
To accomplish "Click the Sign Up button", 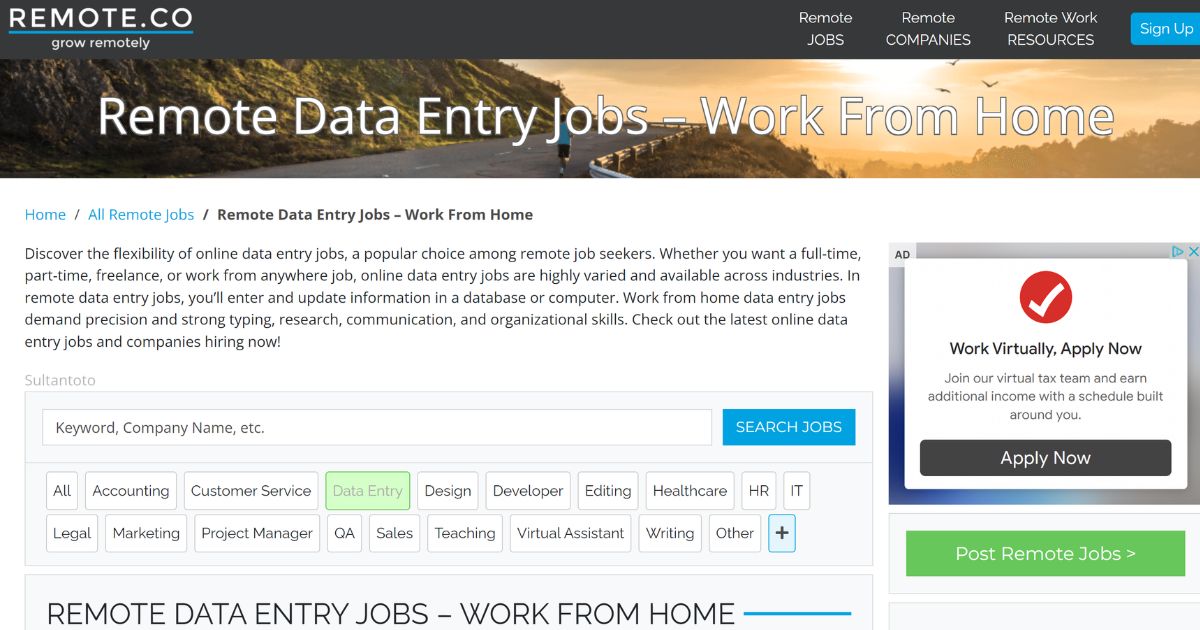I will click(x=1166, y=29).
